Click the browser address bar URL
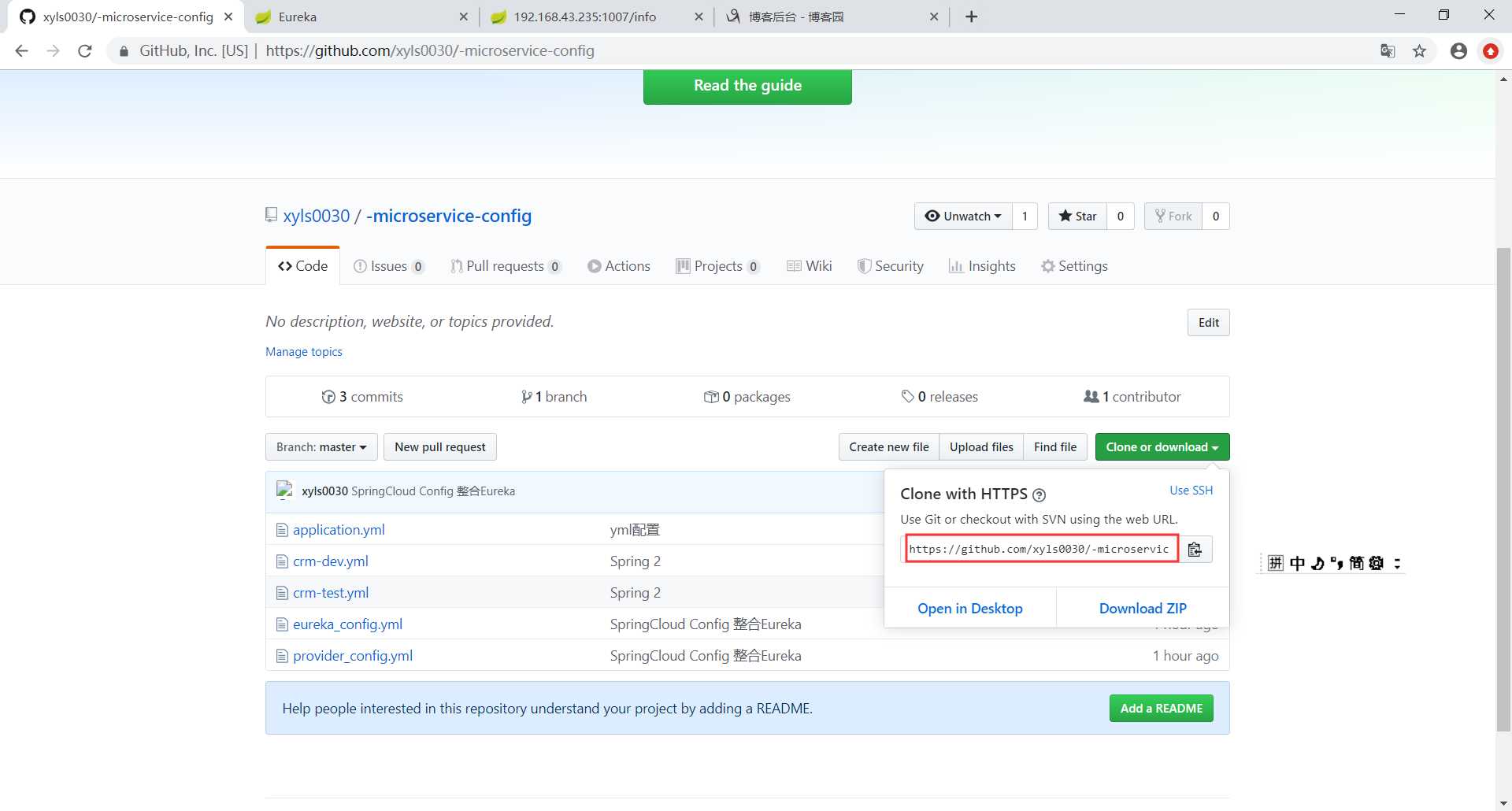The width and height of the screenshot is (1512, 811). pyautogui.click(x=430, y=51)
